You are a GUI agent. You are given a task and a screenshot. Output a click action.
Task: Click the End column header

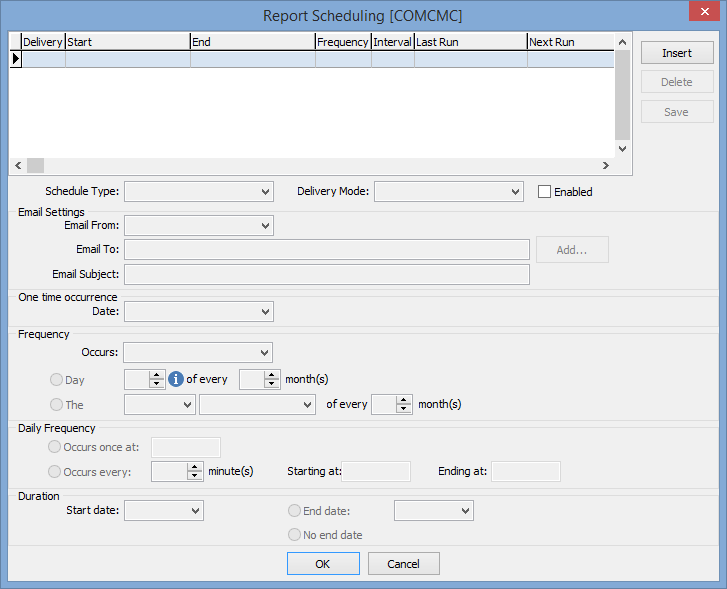coord(253,42)
